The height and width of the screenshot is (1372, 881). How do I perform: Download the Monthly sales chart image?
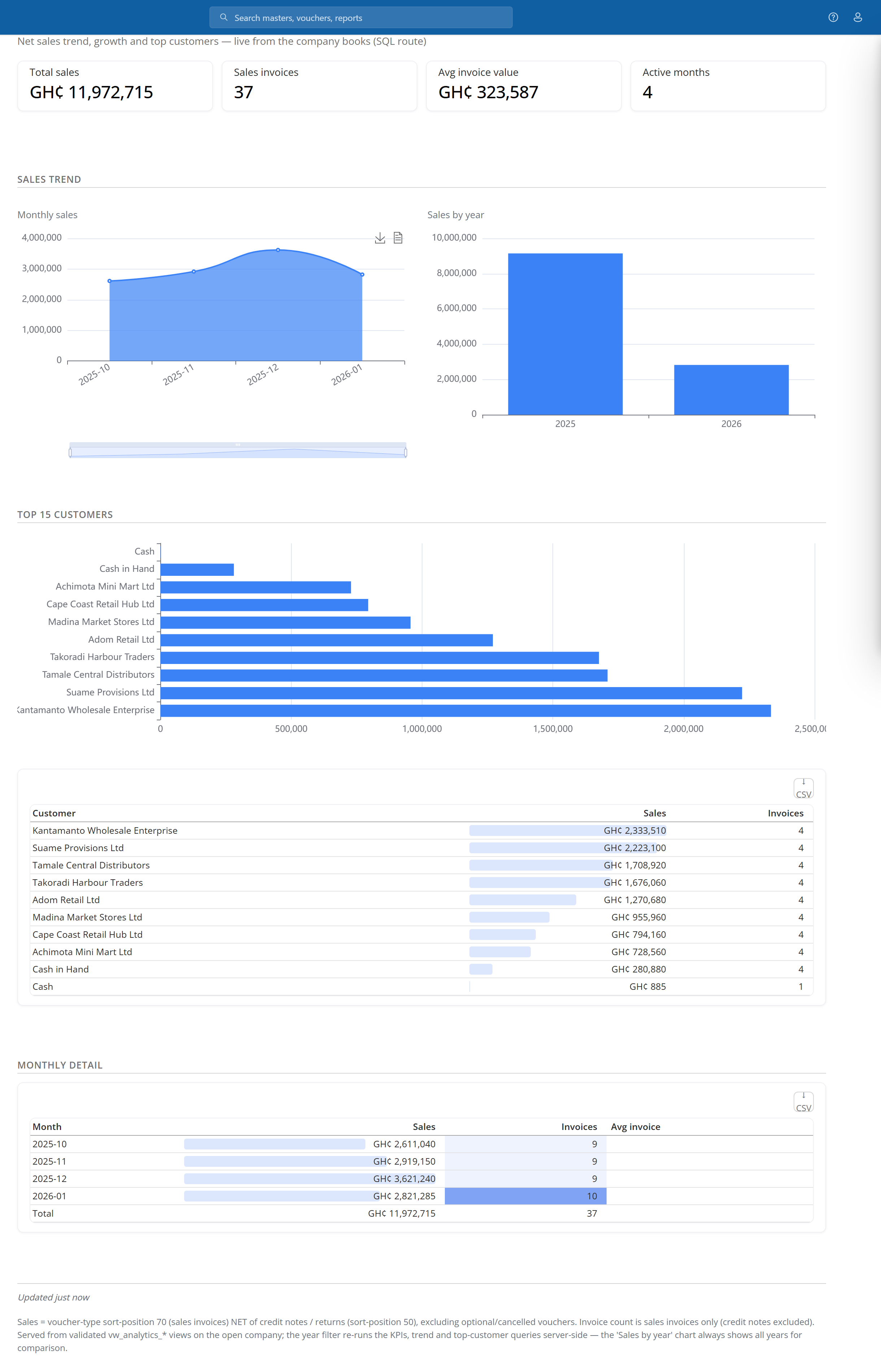click(380, 238)
